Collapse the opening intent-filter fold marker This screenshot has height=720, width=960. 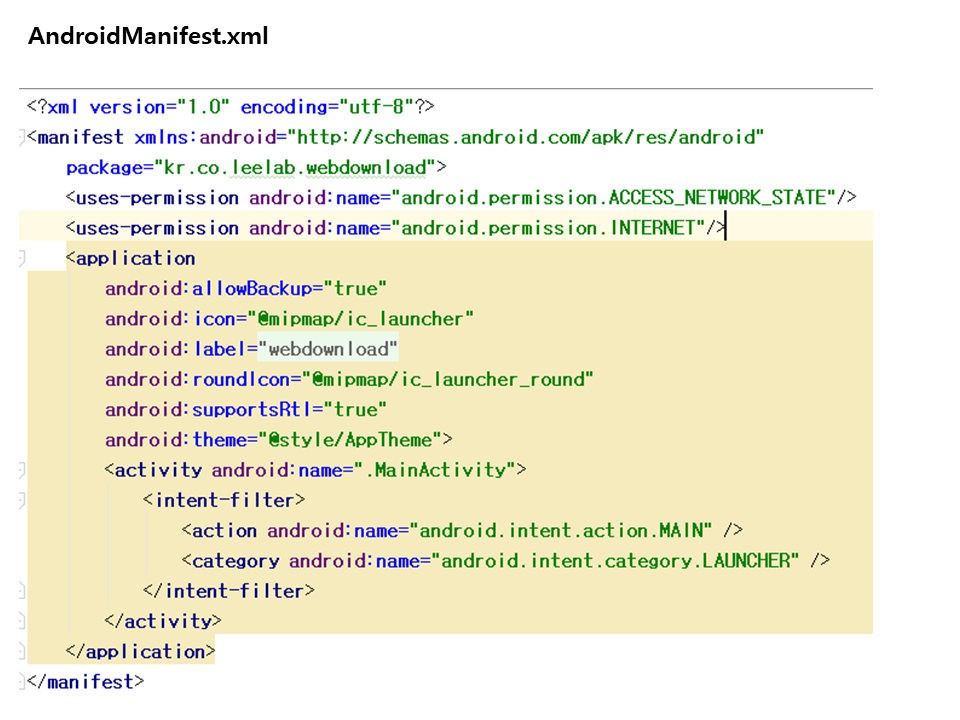pyautogui.click(x=23, y=500)
